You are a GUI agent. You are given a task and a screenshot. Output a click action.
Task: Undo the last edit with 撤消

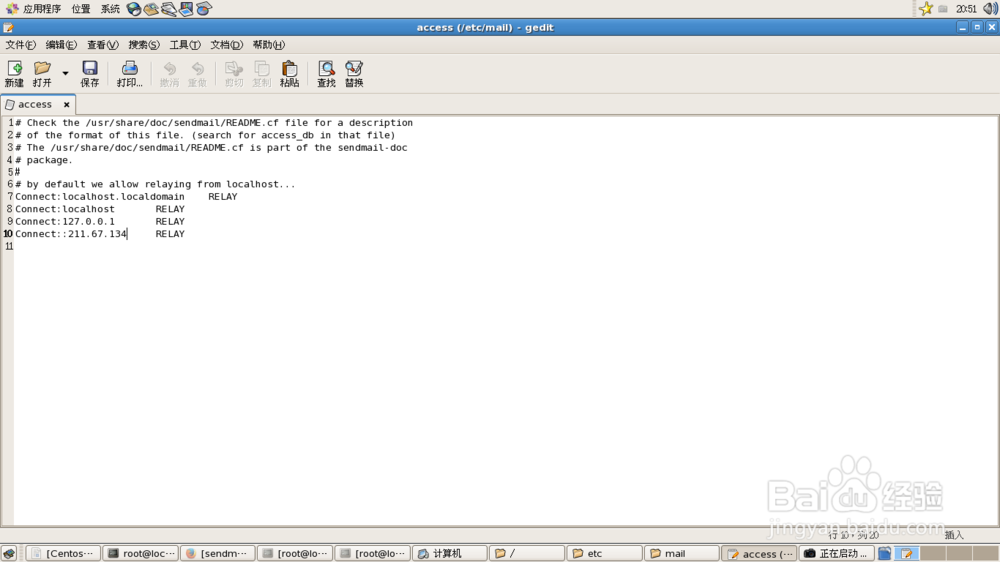tap(170, 74)
